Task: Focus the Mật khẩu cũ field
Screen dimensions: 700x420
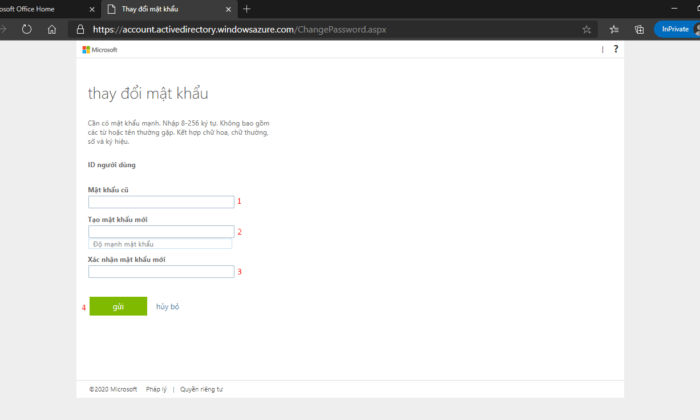Action: (x=161, y=202)
